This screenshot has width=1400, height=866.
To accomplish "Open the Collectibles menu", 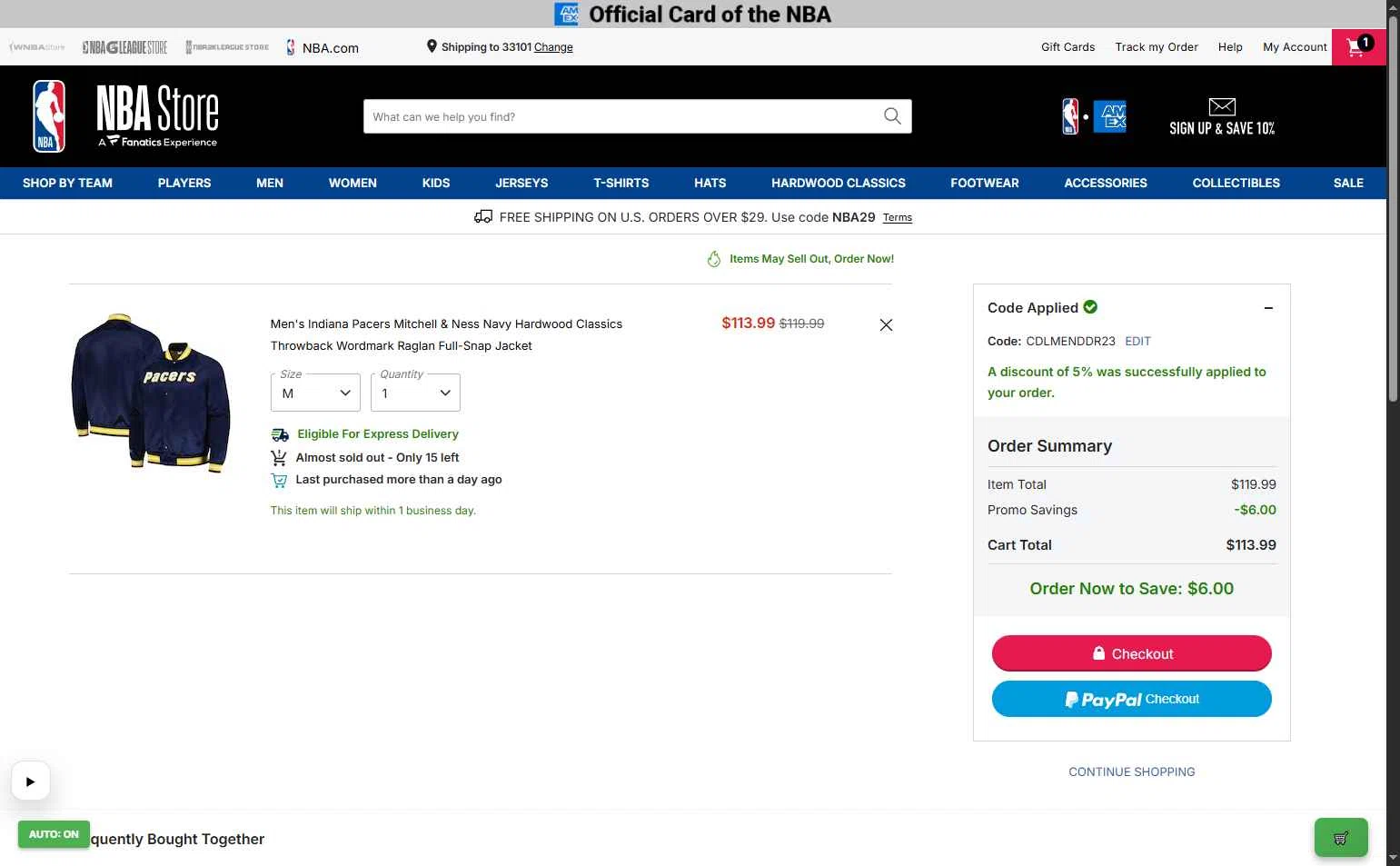I will tap(1236, 183).
